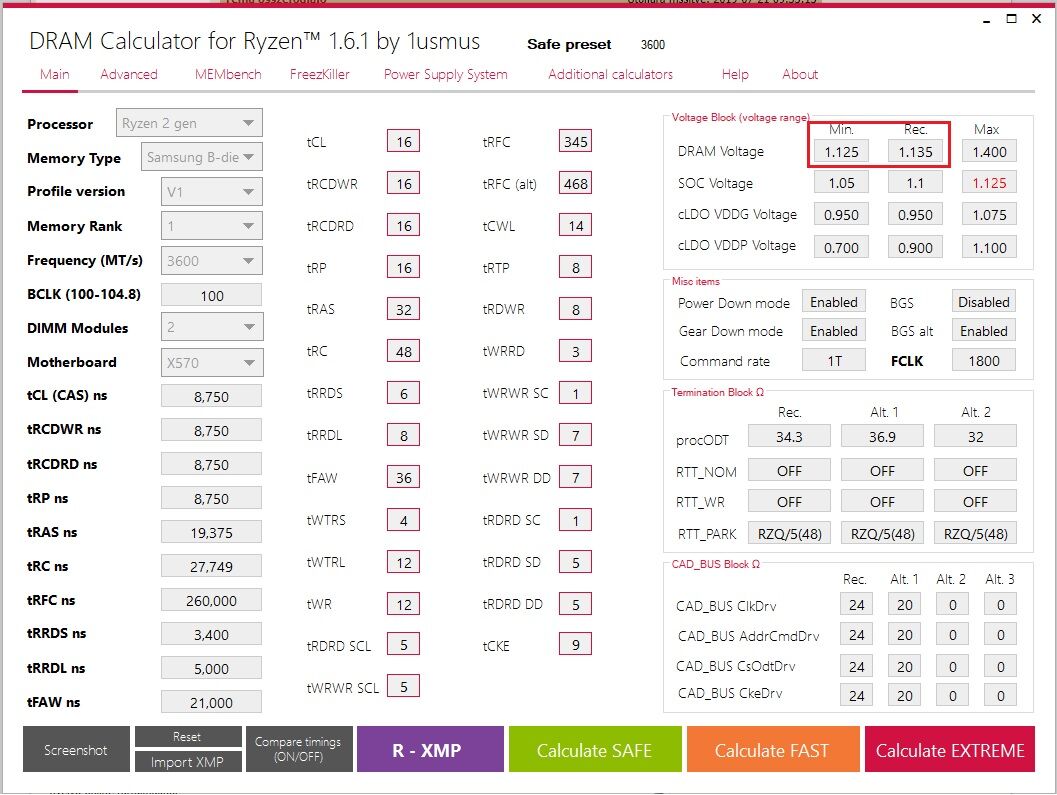Click the tRC timing value 48

[403, 351]
